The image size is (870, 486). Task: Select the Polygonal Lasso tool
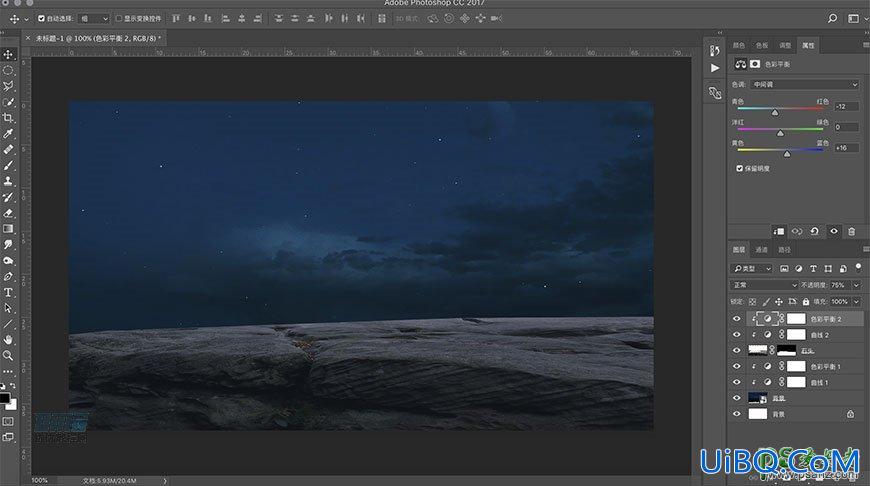pyautogui.click(x=8, y=86)
